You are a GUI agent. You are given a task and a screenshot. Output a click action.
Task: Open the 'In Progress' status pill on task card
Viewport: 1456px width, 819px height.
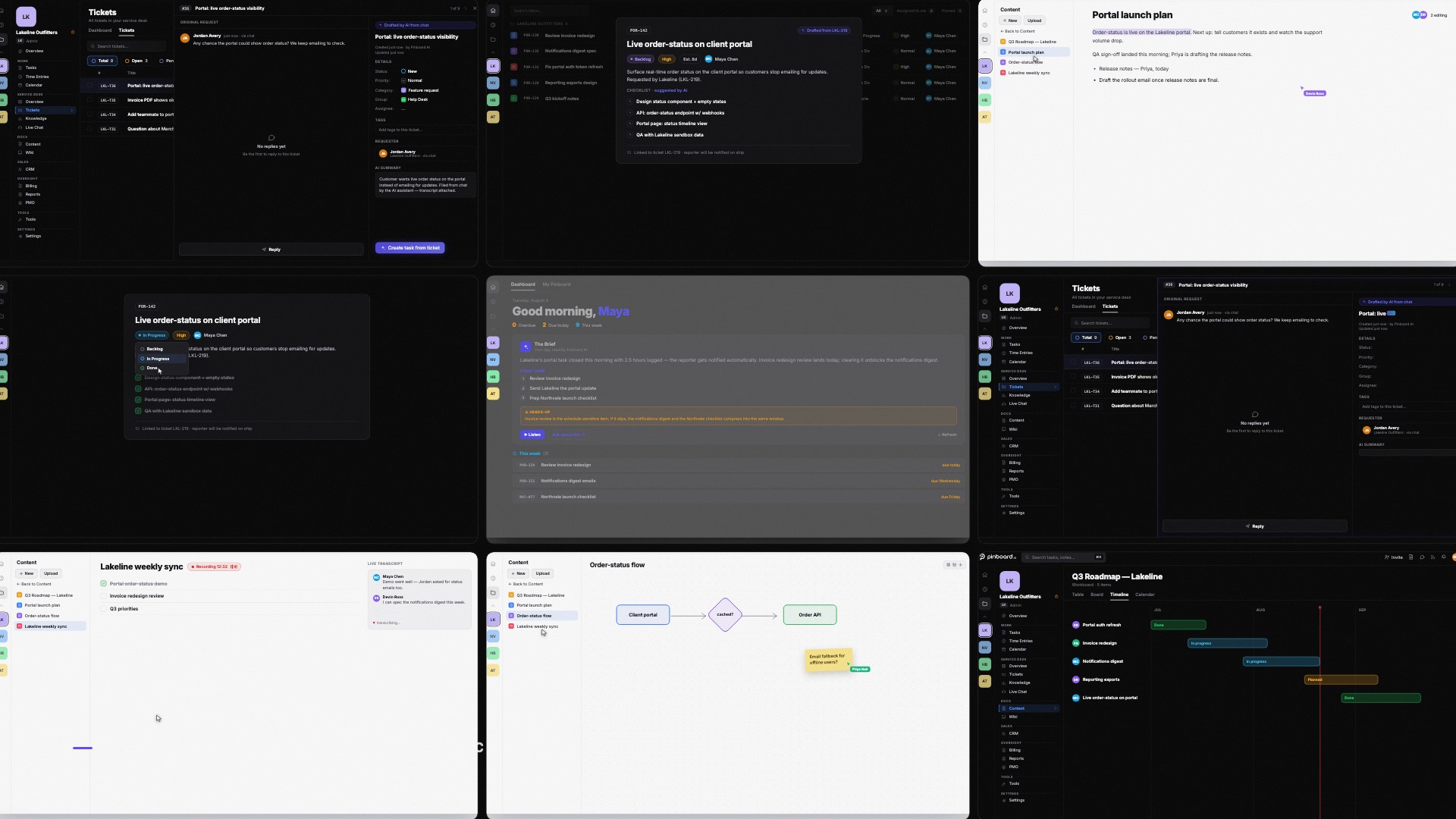[152, 335]
